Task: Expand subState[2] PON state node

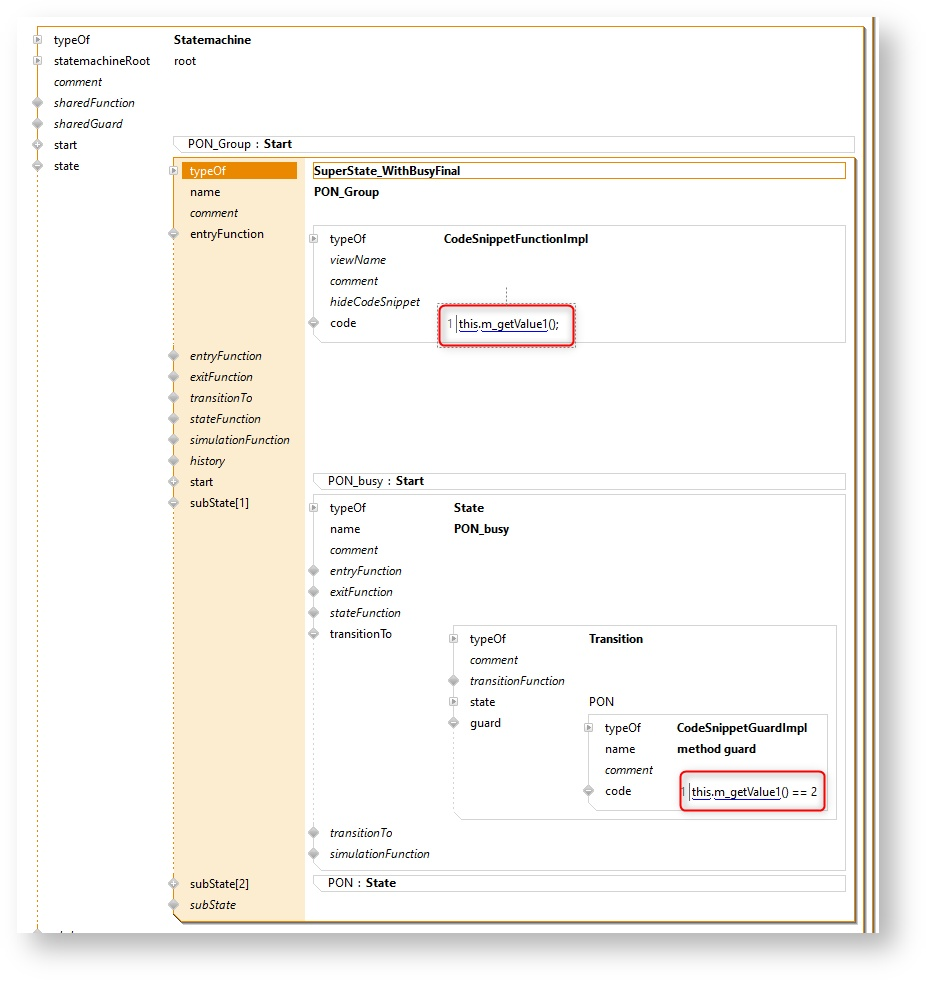Action: click(173, 883)
